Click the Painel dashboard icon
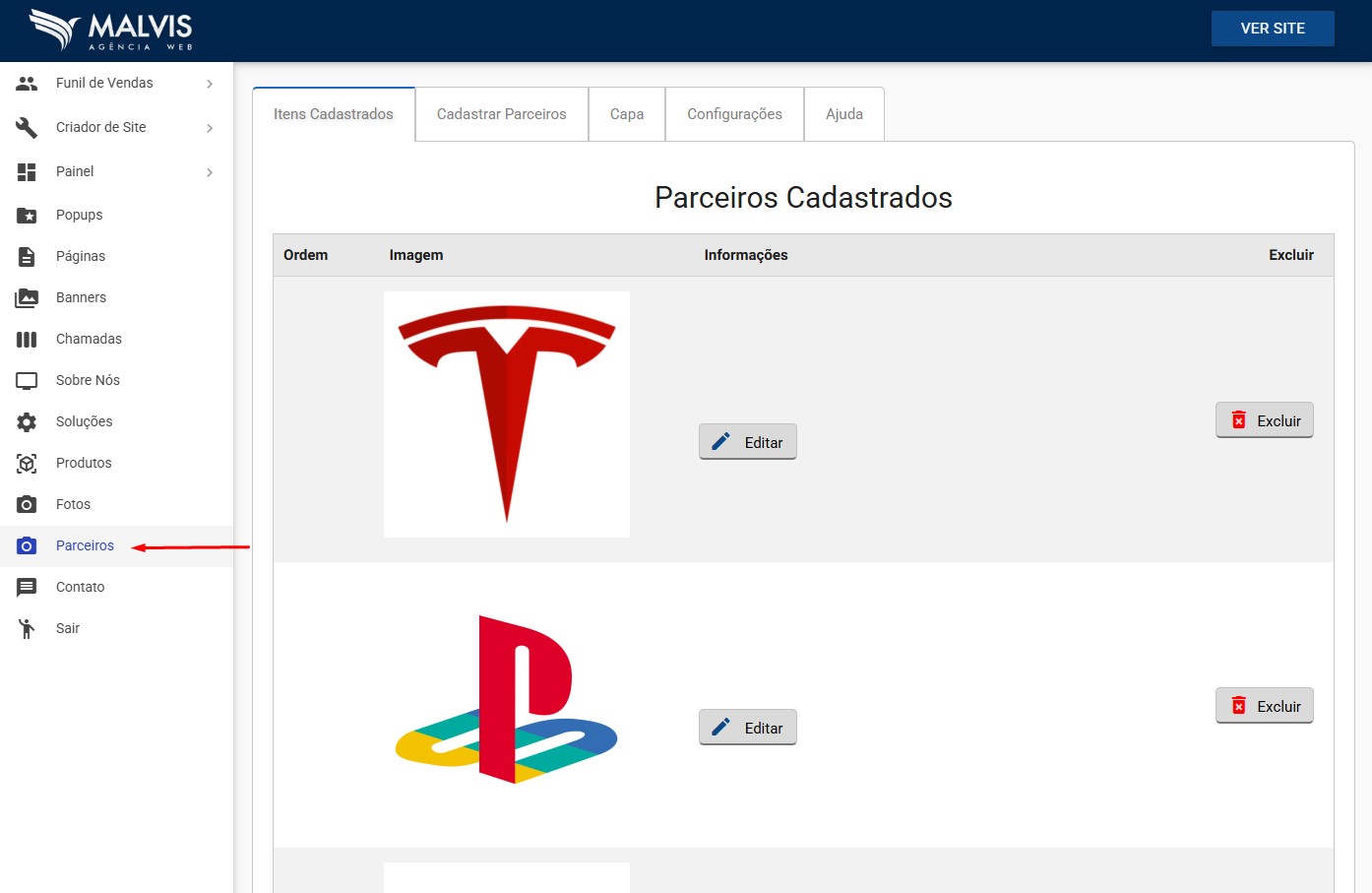The image size is (1372, 893). (x=27, y=172)
